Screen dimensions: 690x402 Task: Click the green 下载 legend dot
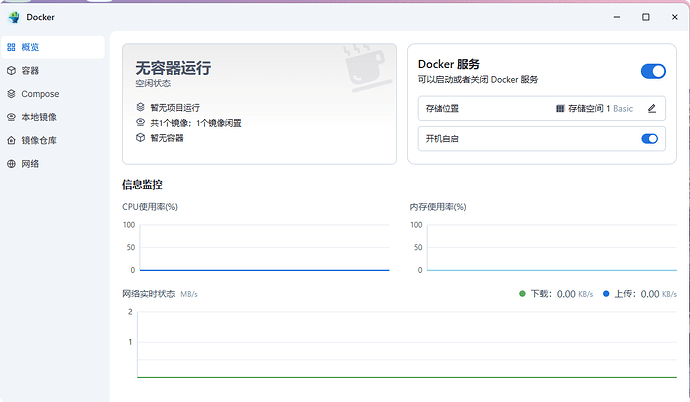click(522, 294)
